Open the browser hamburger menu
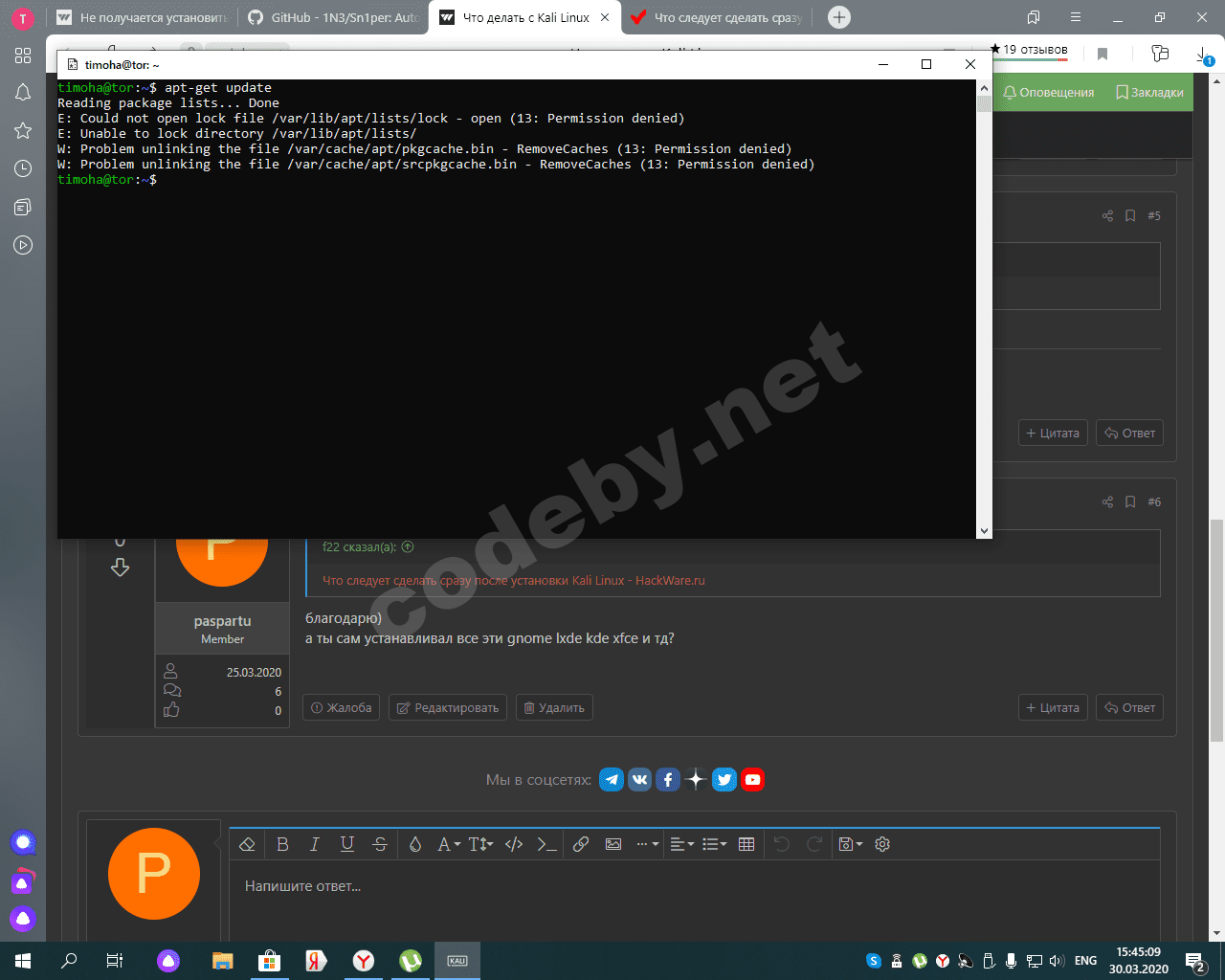The height and width of the screenshot is (980, 1225). pyautogui.click(x=1076, y=17)
